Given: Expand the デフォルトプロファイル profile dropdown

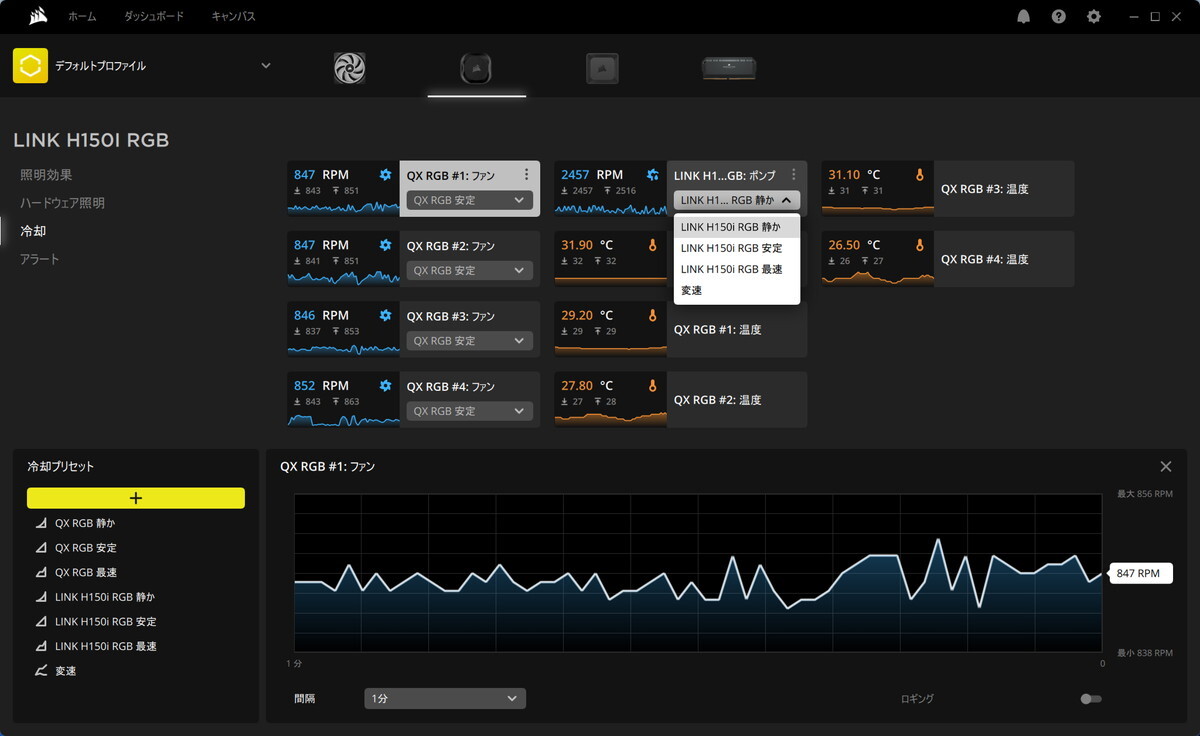Looking at the screenshot, I should click(x=266, y=66).
